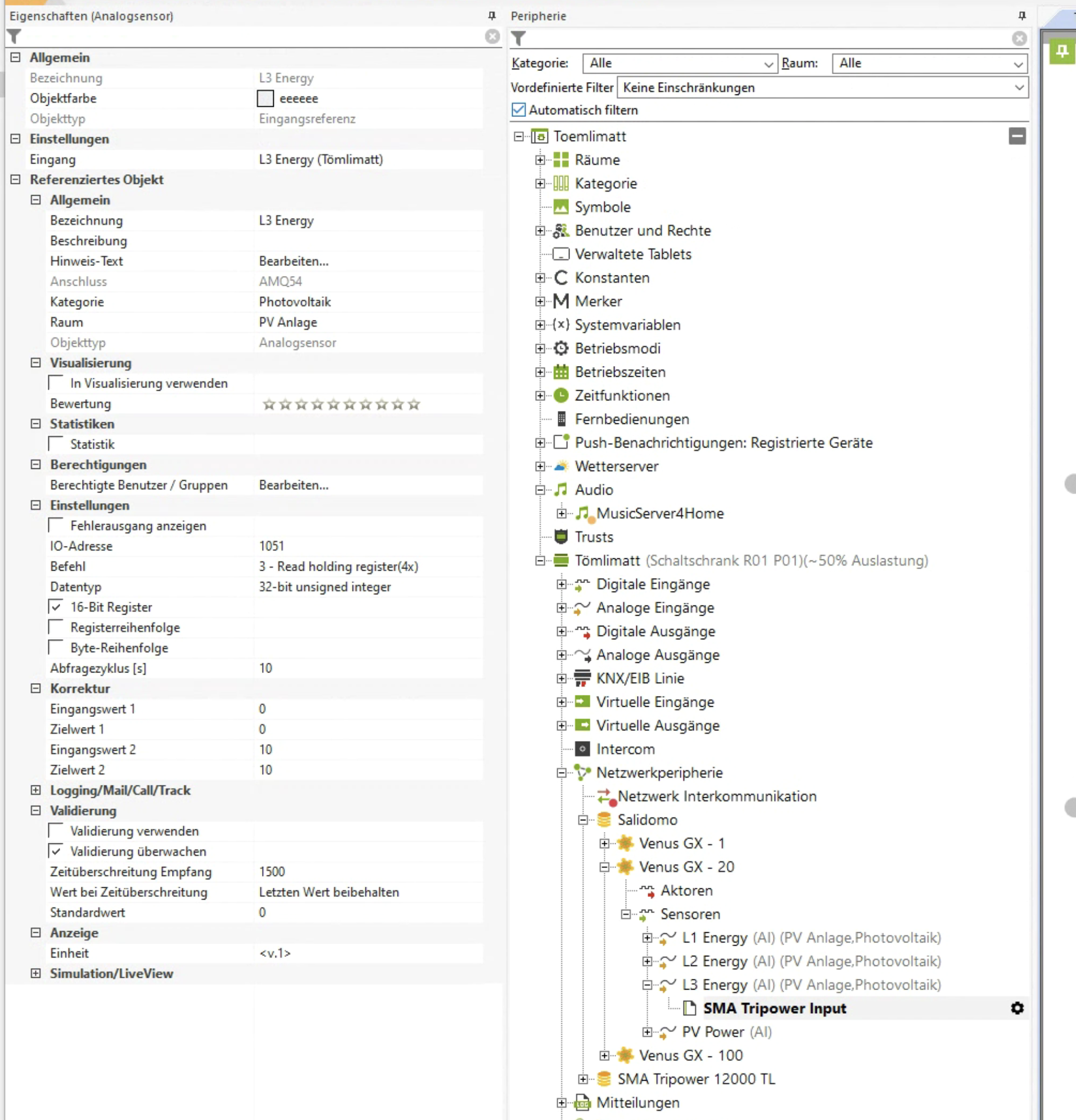Clear the Peripherie filter with the X icon
The height and width of the screenshot is (1120, 1076).
pos(1019,38)
